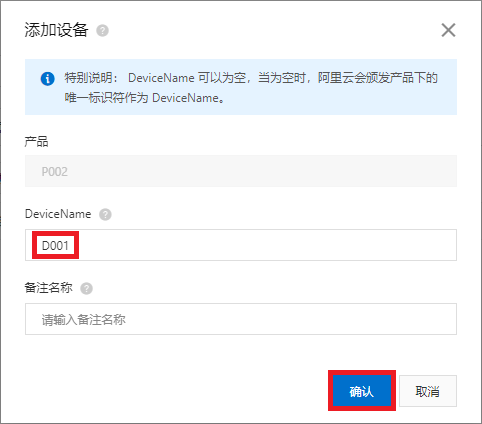Click the disabled 产品 field showing P002
This screenshot has width=482, height=424.
241,171
